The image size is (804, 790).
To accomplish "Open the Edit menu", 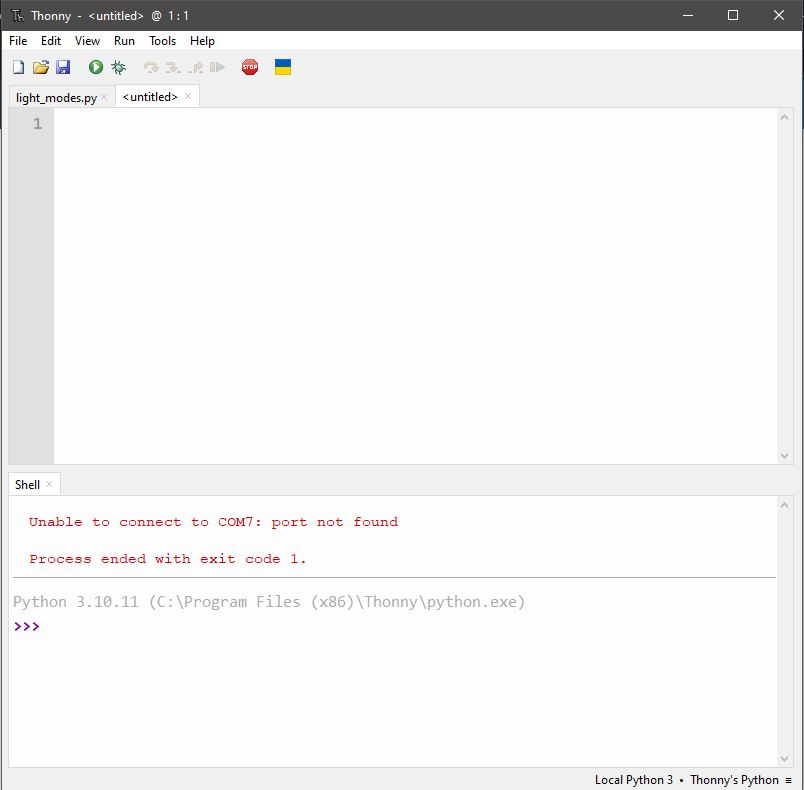I will tap(51, 41).
